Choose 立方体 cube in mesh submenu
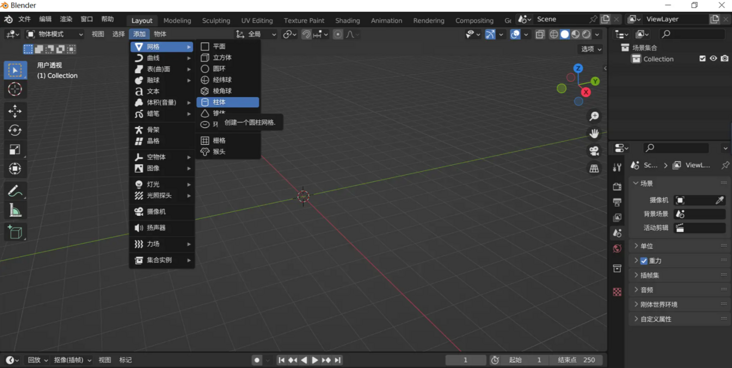 click(x=228, y=57)
